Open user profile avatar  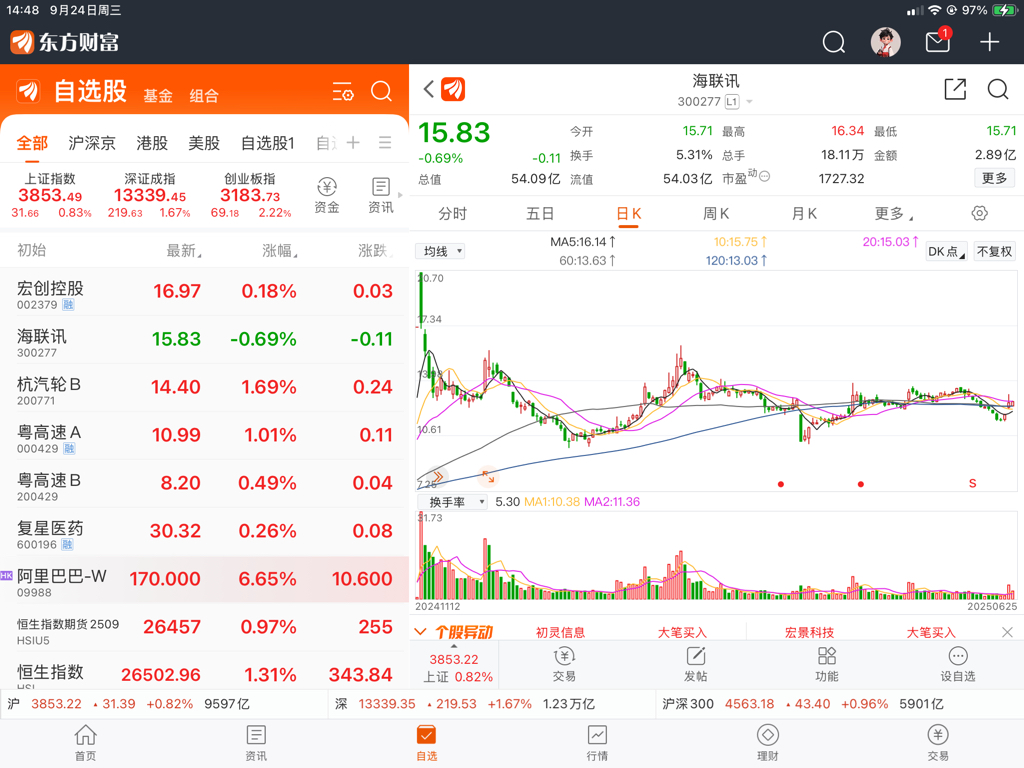886,42
